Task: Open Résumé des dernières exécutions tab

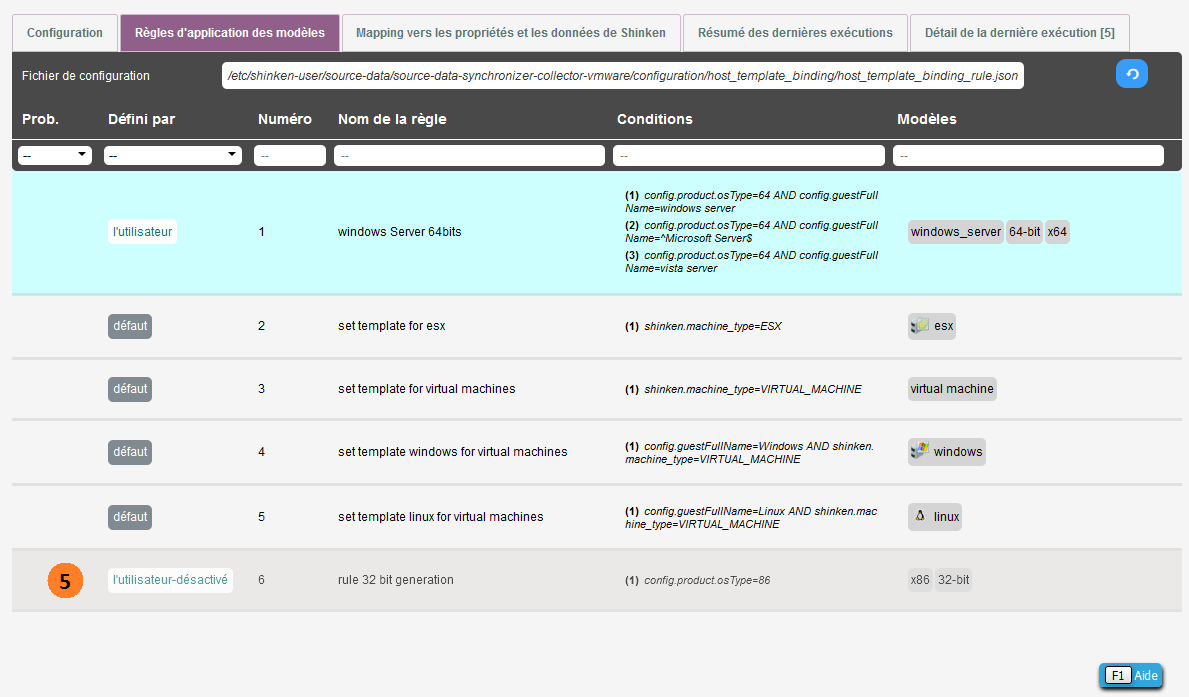Action: point(795,33)
